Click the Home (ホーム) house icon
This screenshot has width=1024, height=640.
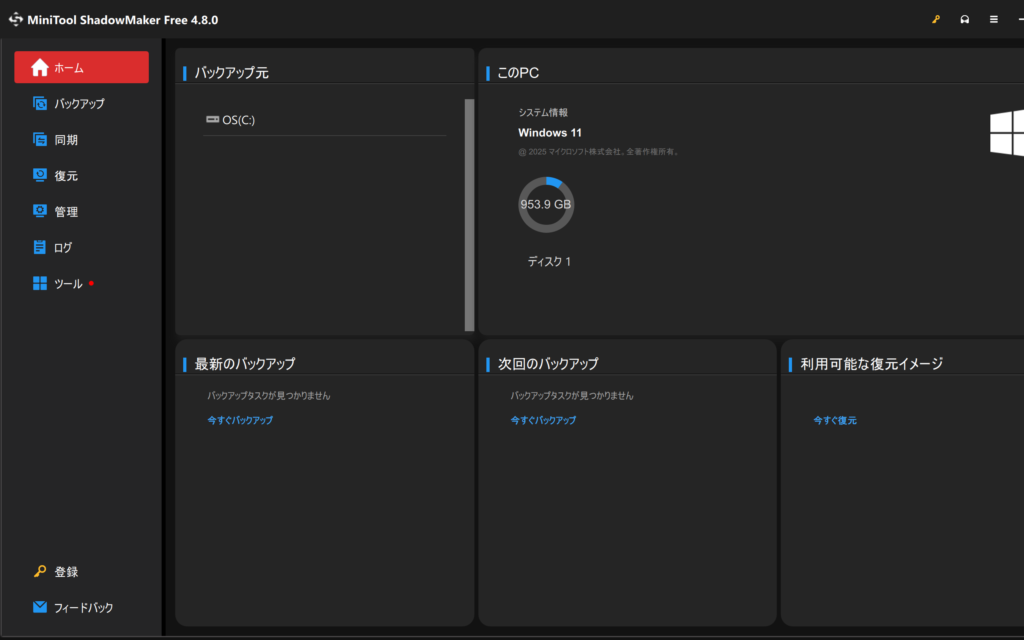click(x=40, y=68)
